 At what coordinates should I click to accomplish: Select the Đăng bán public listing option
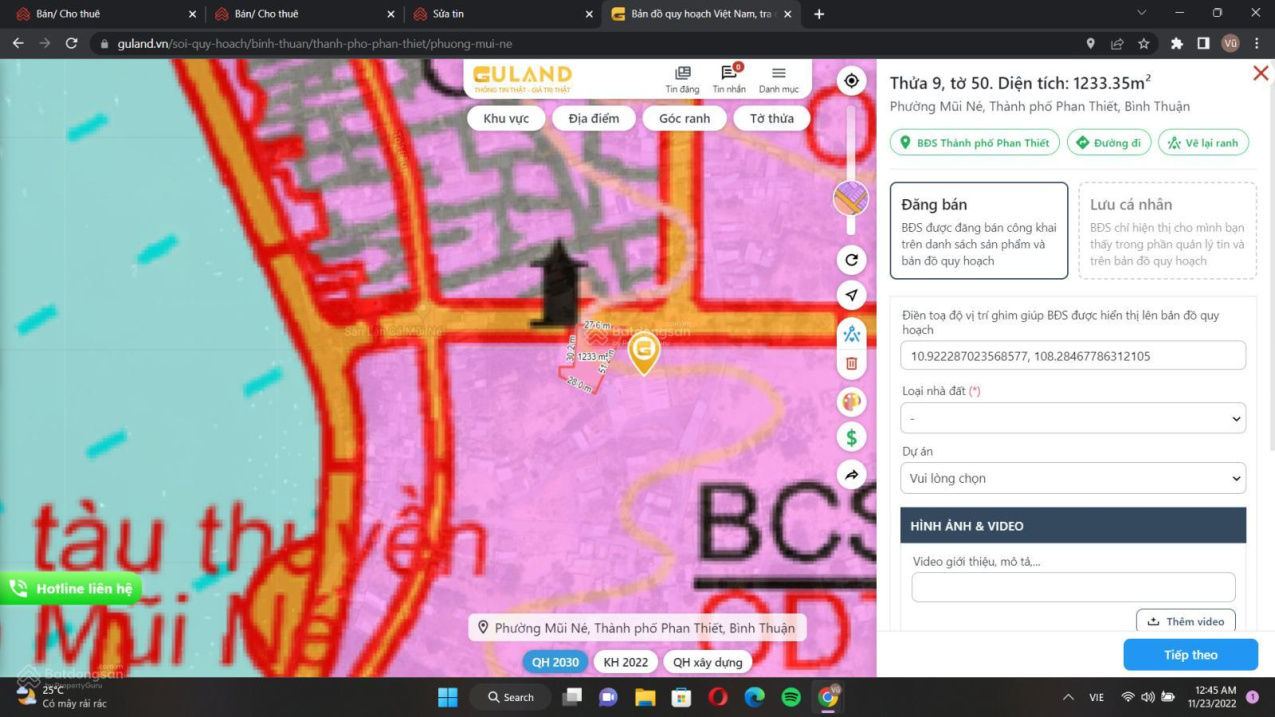pyautogui.click(x=978, y=231)
